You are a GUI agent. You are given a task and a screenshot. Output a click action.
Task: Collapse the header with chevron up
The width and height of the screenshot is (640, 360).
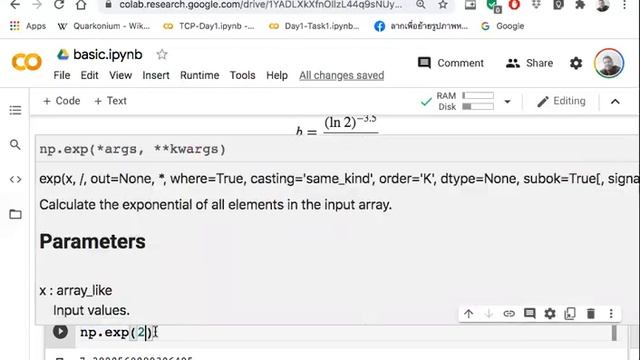coord(615,102)
